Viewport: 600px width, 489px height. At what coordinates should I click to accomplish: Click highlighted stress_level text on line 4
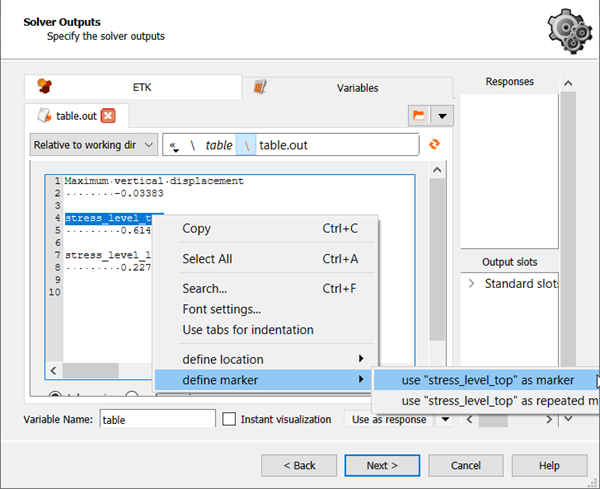pyautogui.click(x=108, y=218)
